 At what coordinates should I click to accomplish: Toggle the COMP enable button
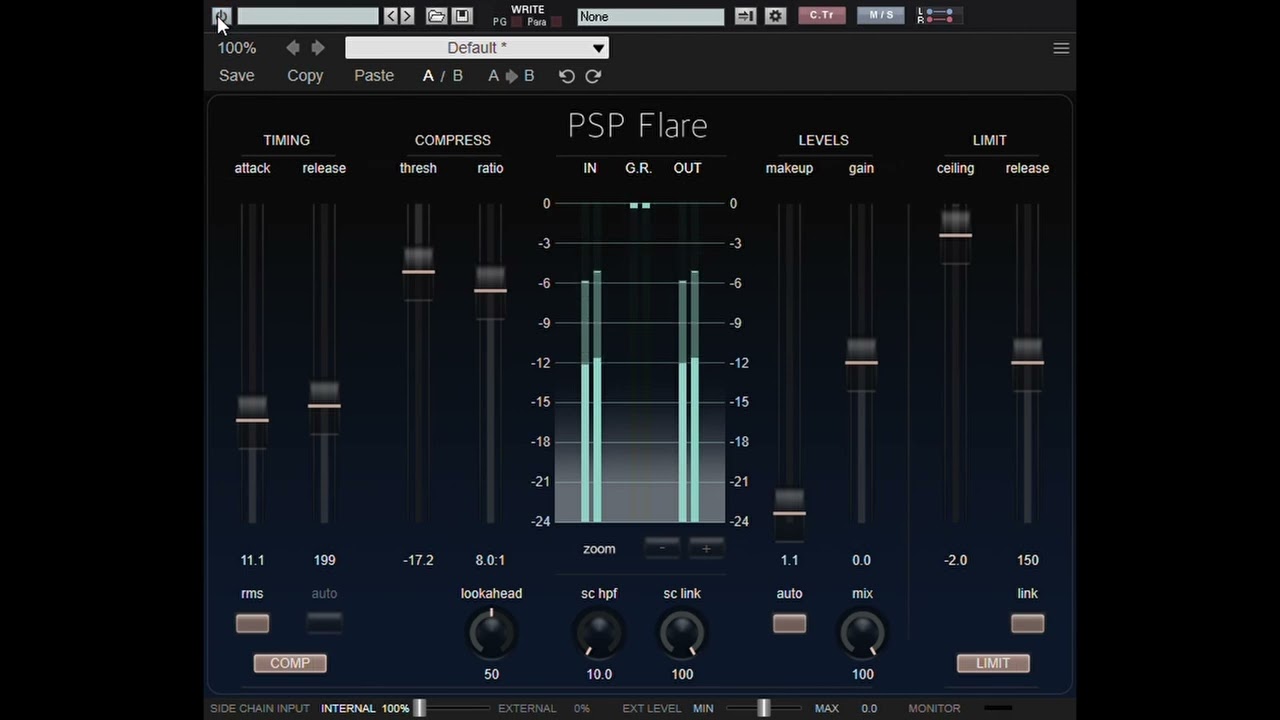tap(290, 663)
